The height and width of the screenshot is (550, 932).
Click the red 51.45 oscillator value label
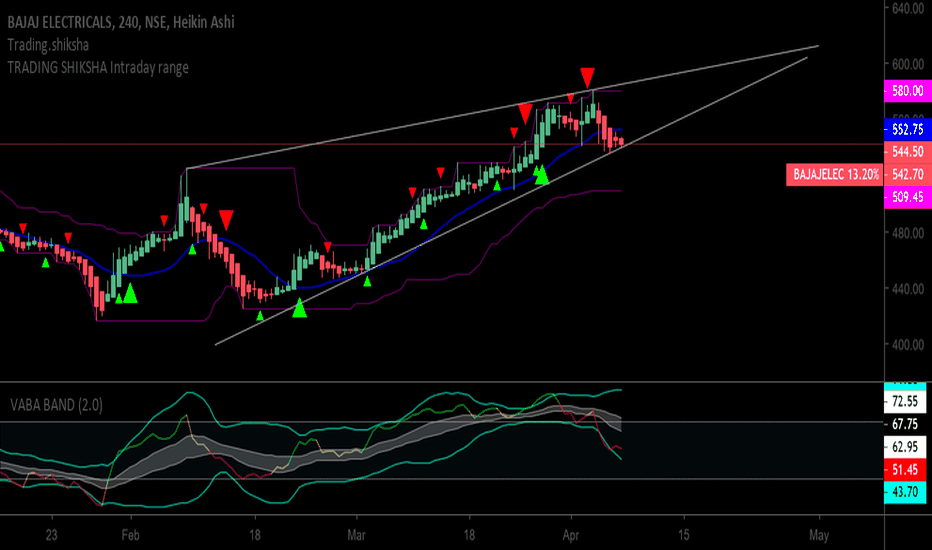click(905, 470)
